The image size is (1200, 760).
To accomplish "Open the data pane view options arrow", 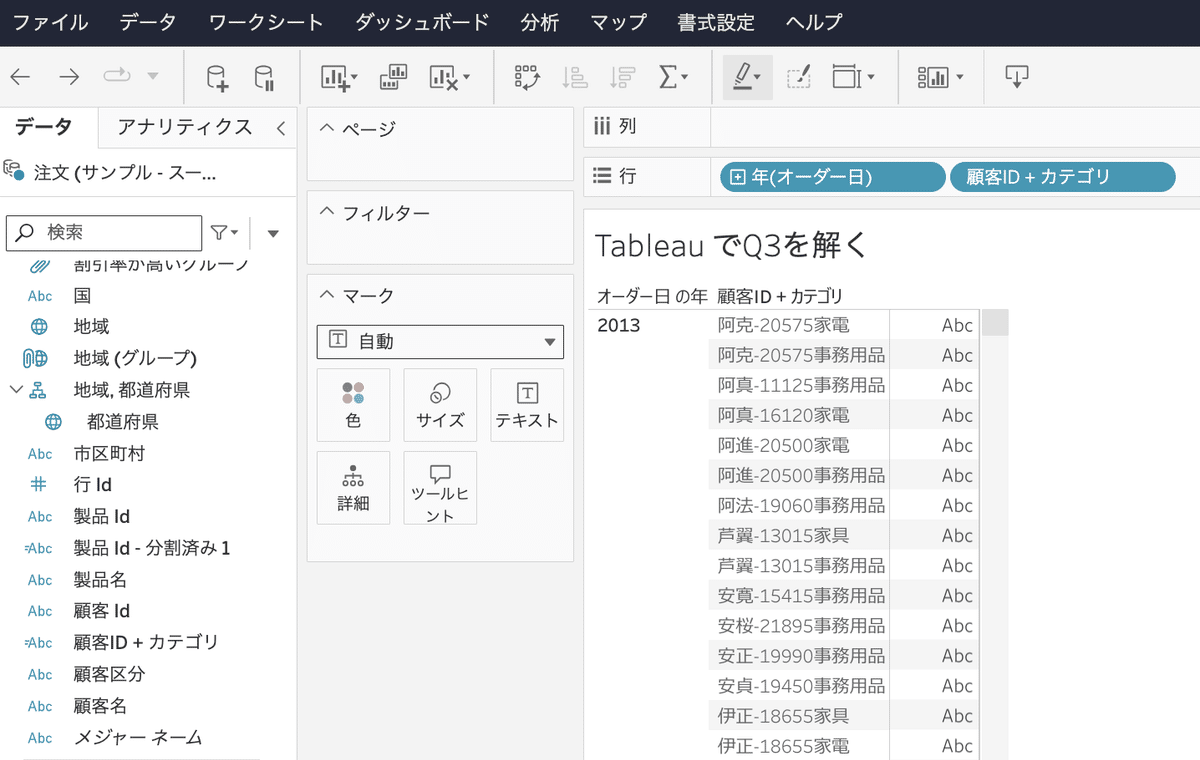I will [x=272, y=233].
